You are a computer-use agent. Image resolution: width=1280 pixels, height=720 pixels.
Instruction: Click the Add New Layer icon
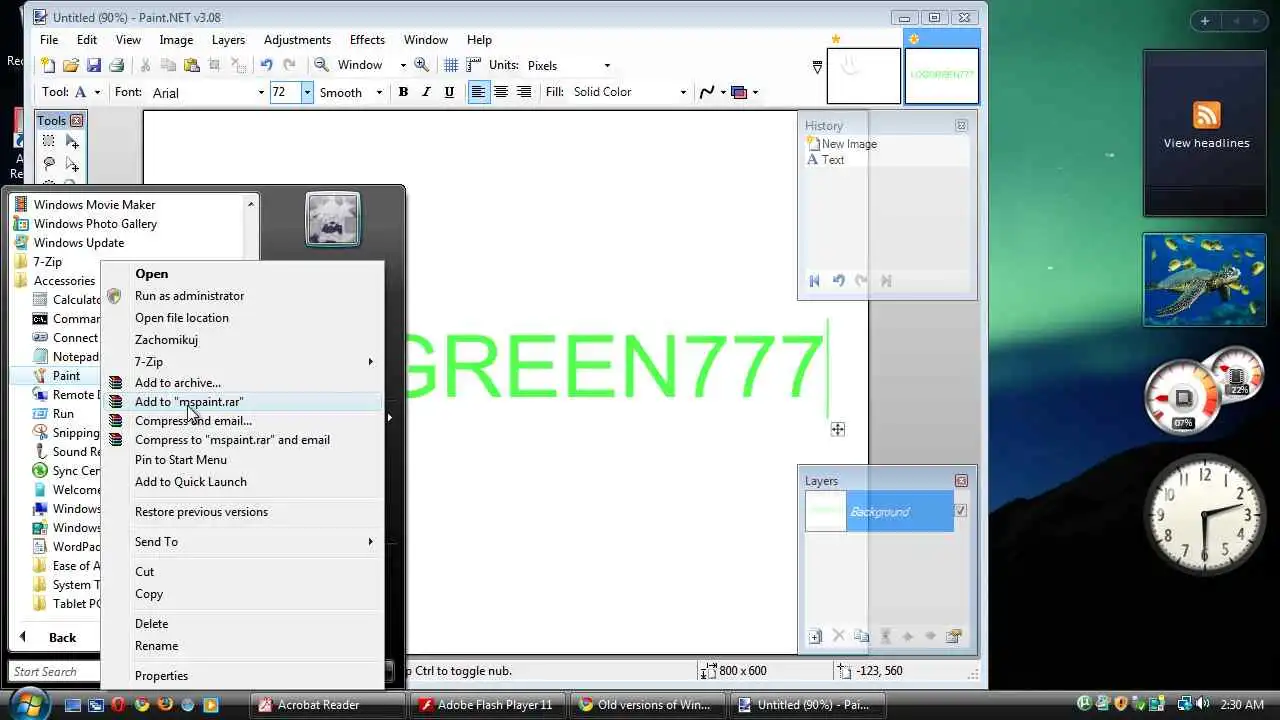[815, 636]
